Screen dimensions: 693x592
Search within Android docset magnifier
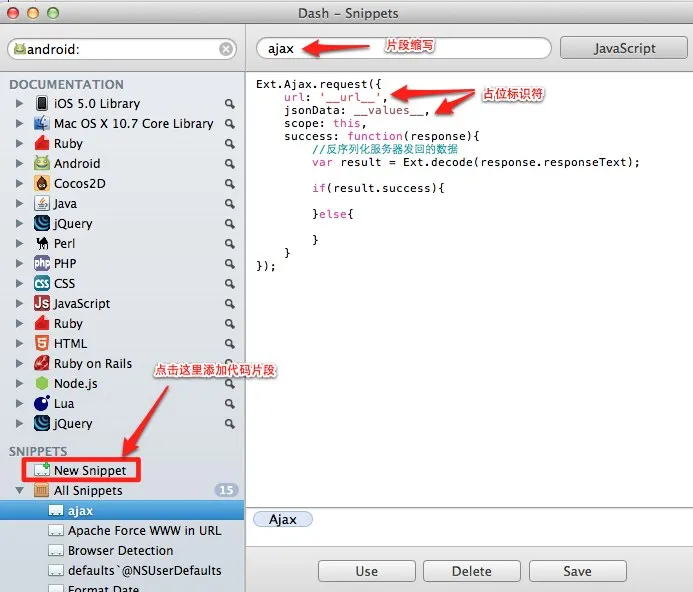(x=229, y=164)
